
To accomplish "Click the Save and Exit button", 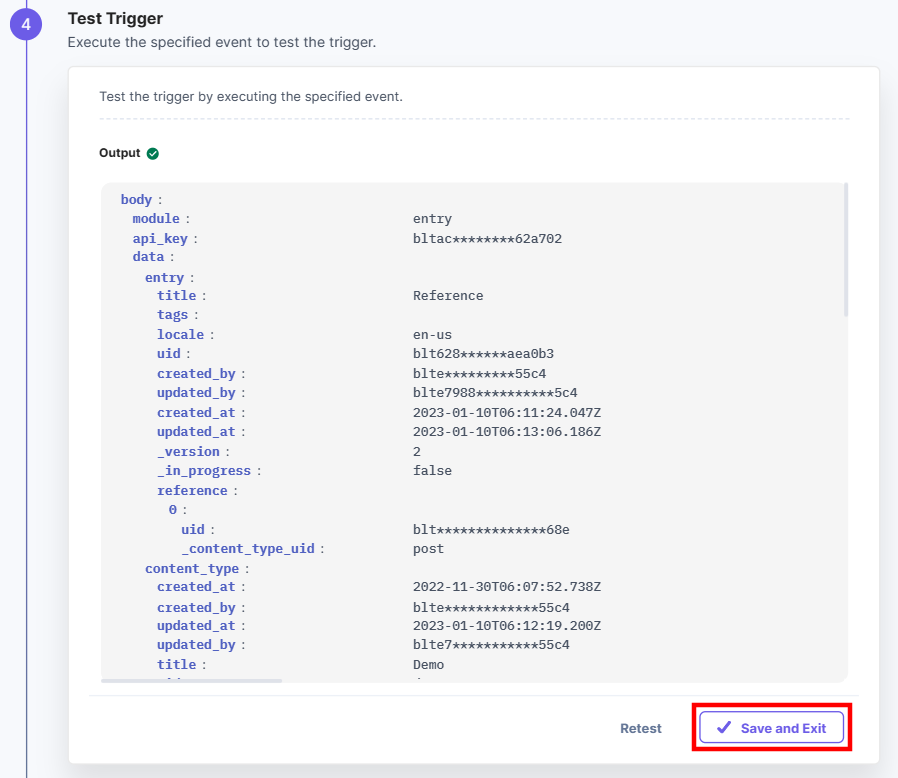I will click(771, 728).
